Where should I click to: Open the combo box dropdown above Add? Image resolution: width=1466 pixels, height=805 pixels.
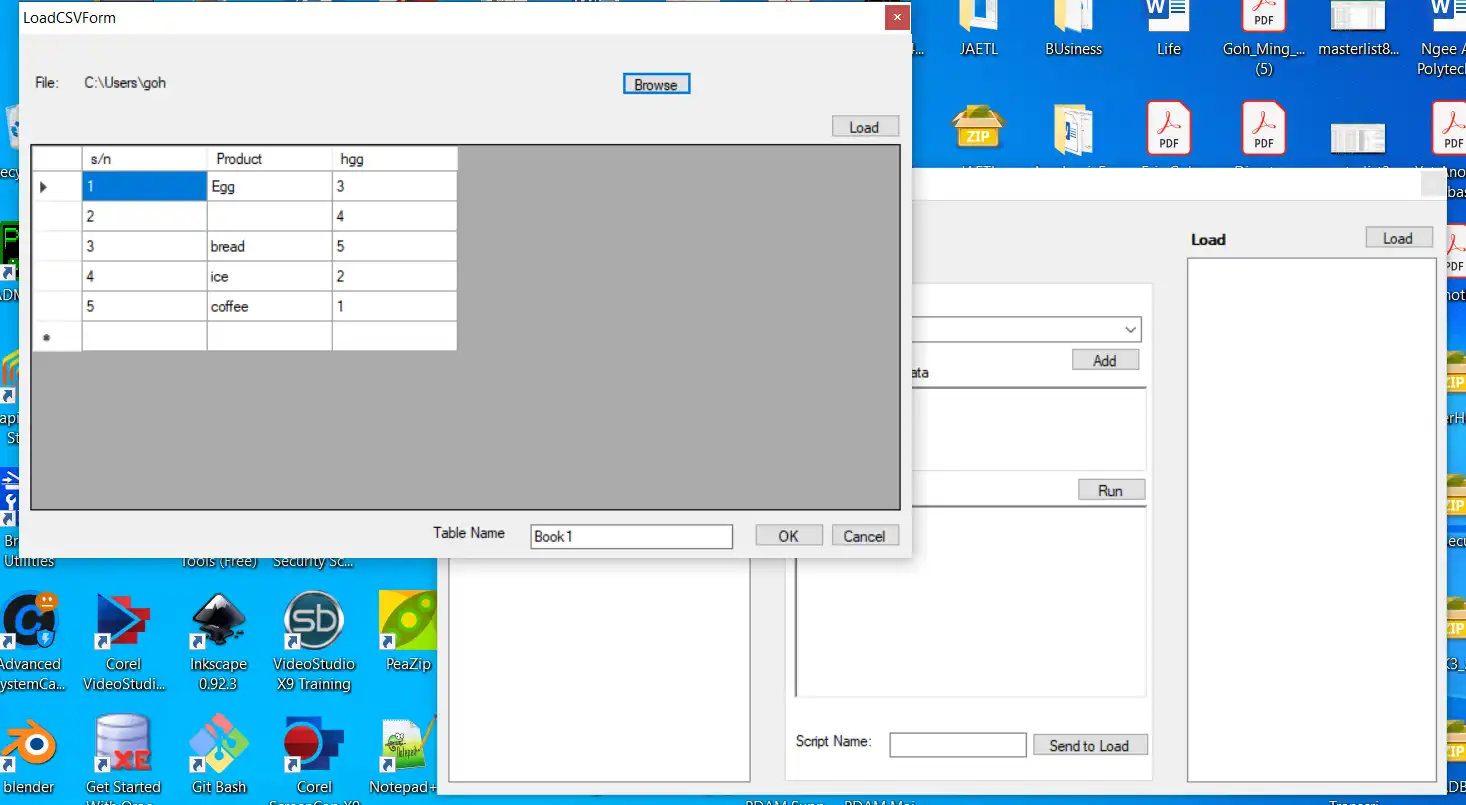click(1131, 330)
